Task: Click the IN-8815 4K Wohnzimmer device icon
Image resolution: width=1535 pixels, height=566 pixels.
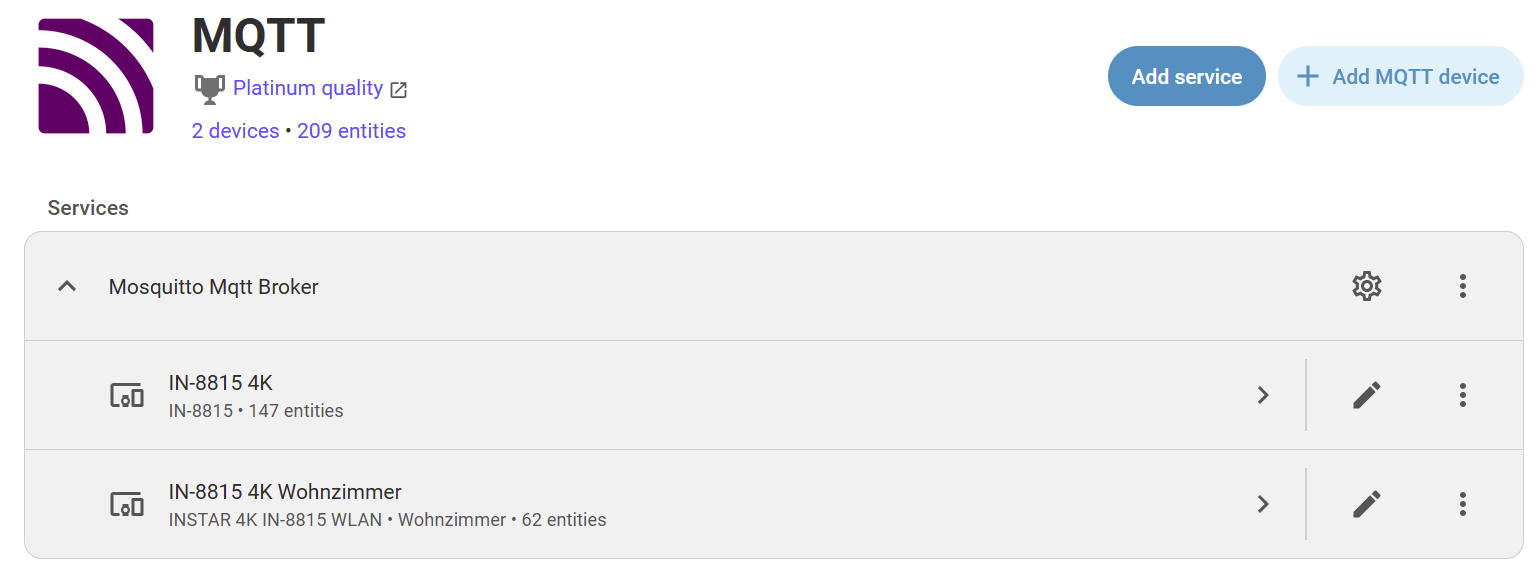Action: click(127, 504)
